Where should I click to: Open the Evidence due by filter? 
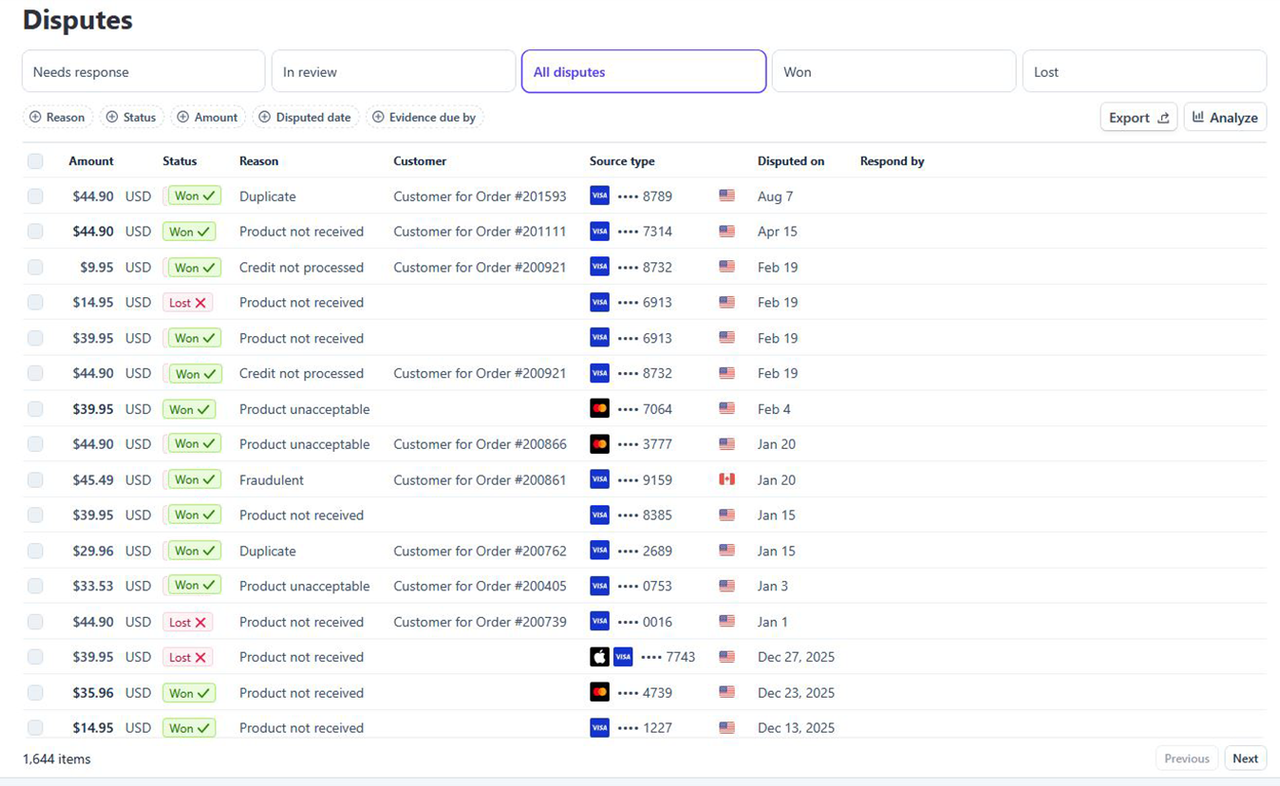click(x=424, y=117)
